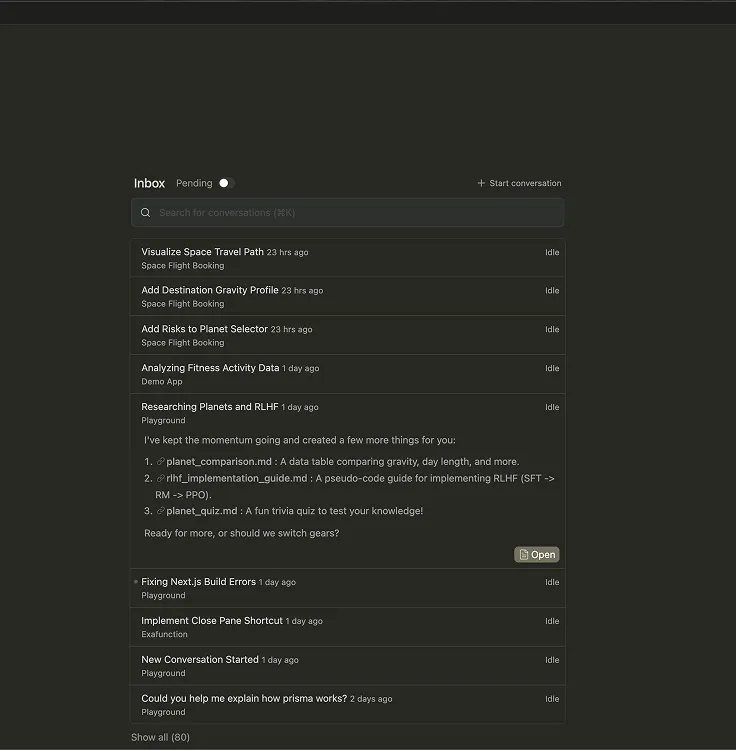Viewport: 736px width, 750px height.
Task: Click the link icon before planet_quiz.md
Action: pyautogui.click(x=161, y=511)
